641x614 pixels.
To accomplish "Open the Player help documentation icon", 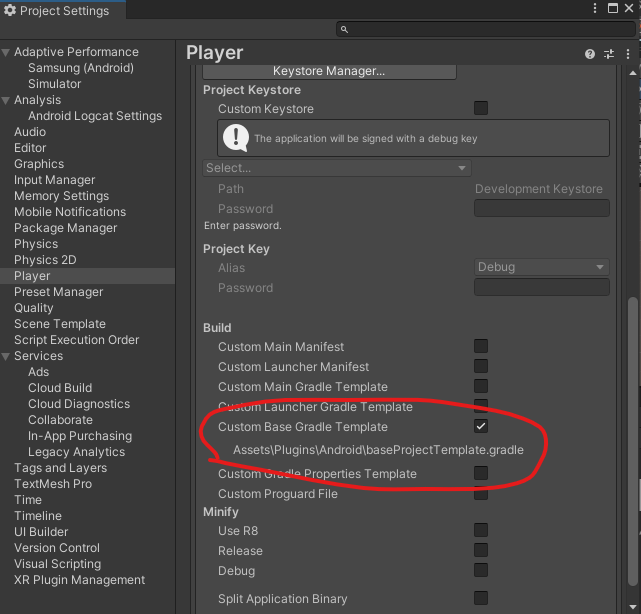I will [x=589, y=54].
